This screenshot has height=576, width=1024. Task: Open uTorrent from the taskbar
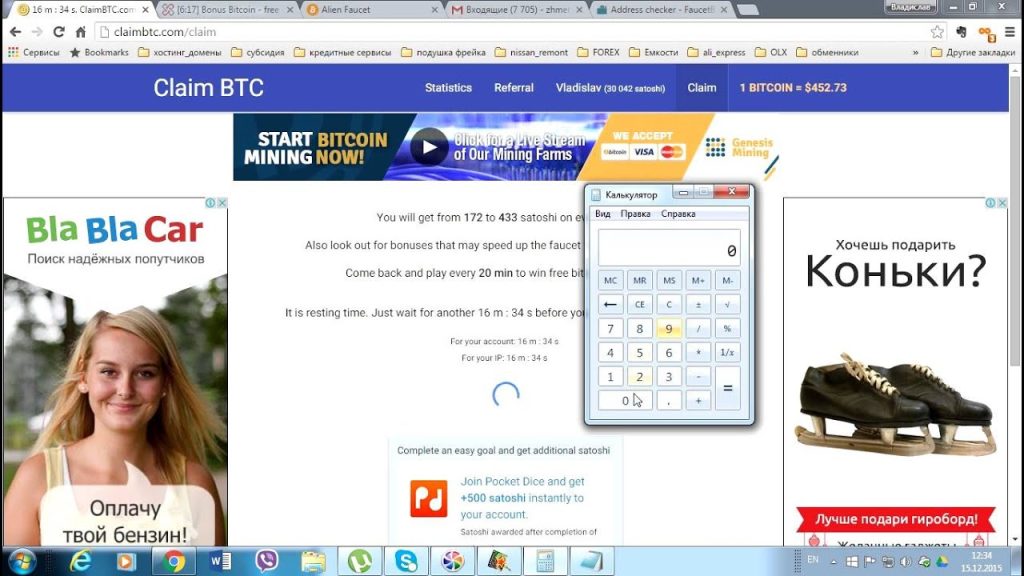[x=359, y=561]
